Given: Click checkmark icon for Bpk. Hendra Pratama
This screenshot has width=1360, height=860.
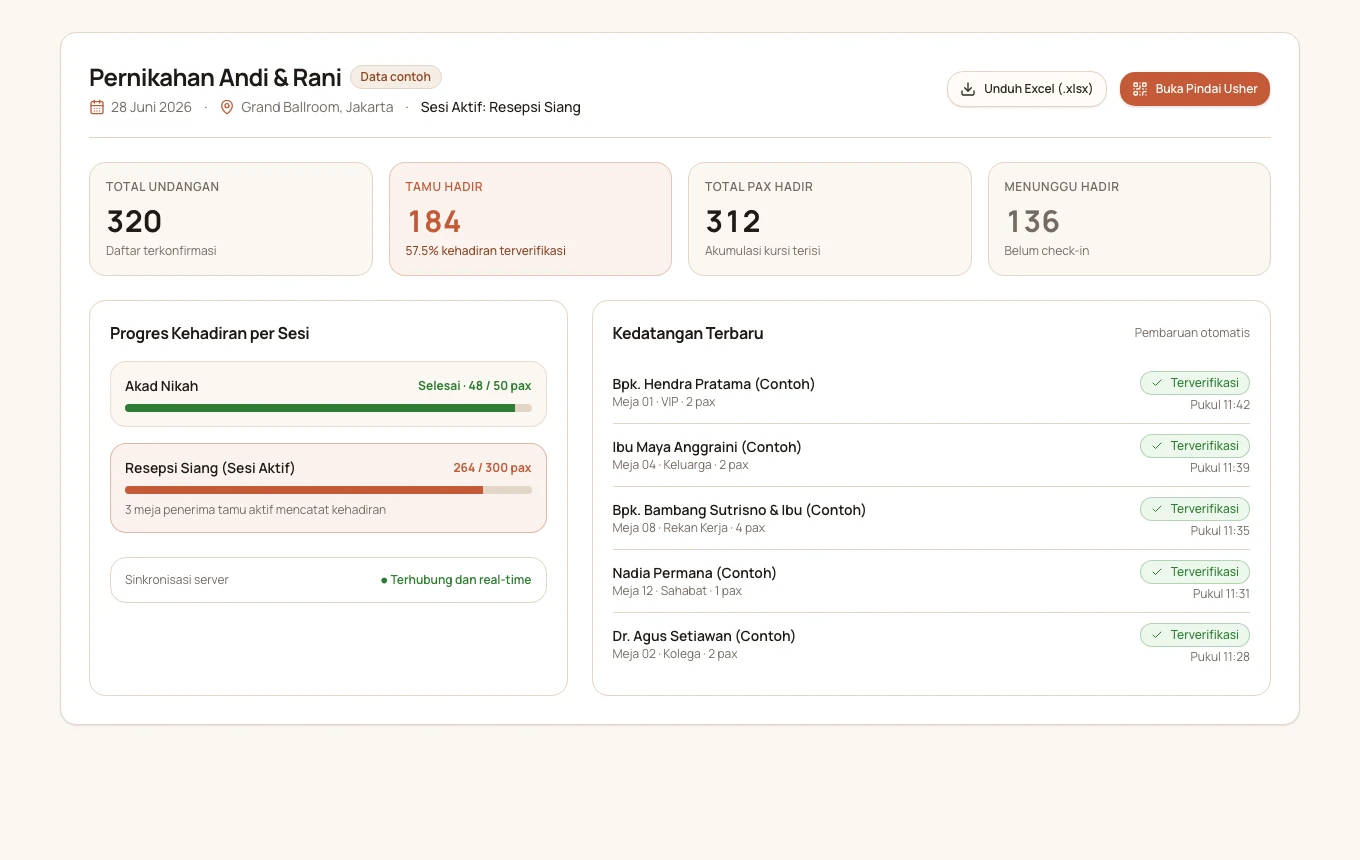Looking at the screenshot, I should click(x=1157, y=383).
